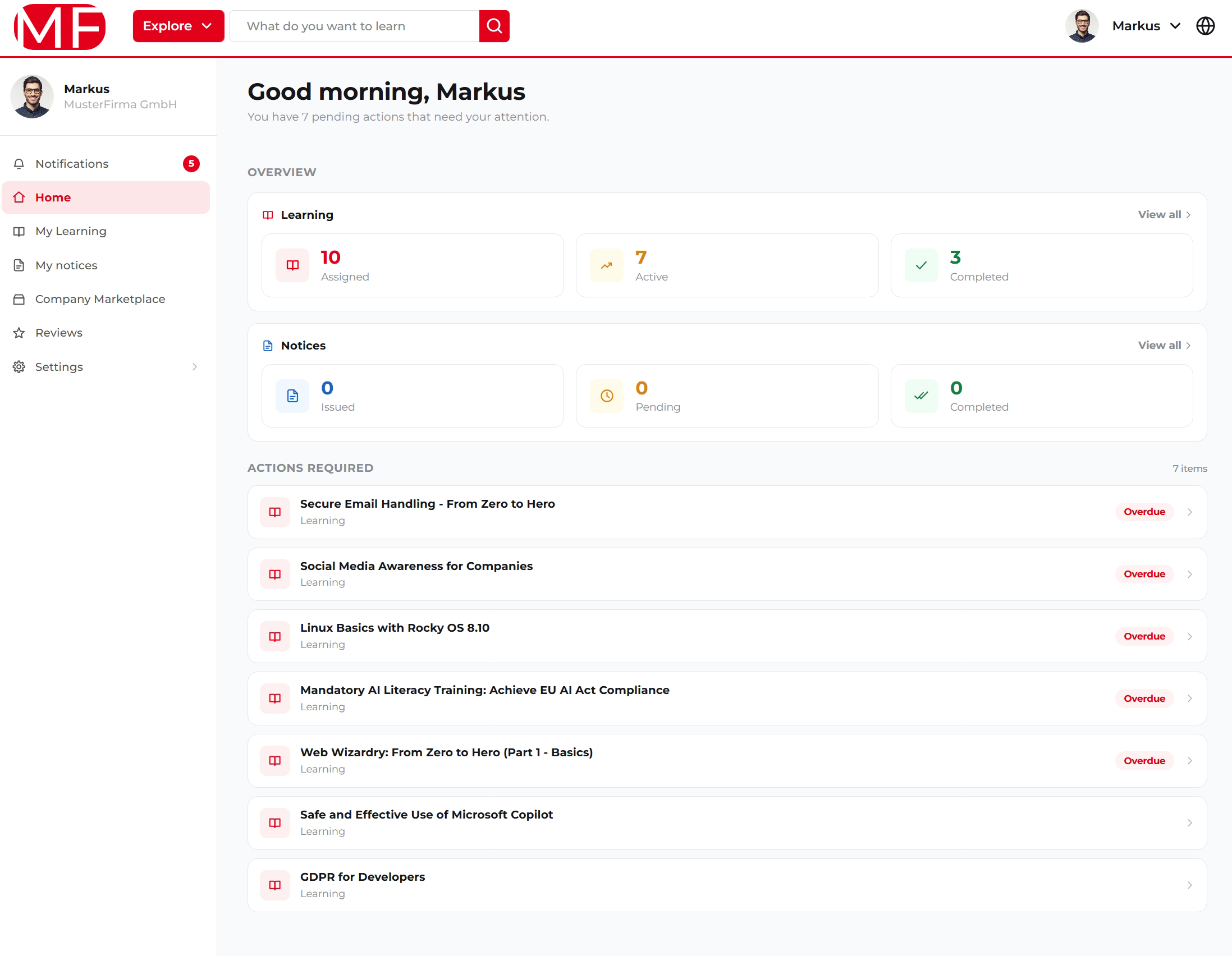The image size is (1232, 956).
Task: Click the My notices document icon in the sidebar
Action: (19, 265)
